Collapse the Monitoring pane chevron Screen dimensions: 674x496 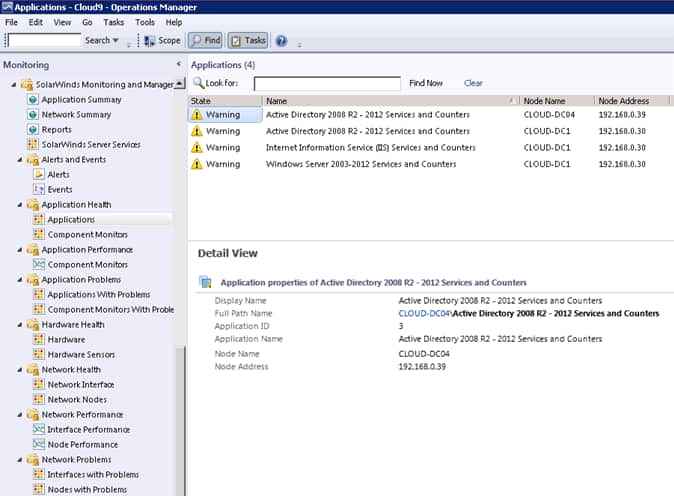click(179, 65)
